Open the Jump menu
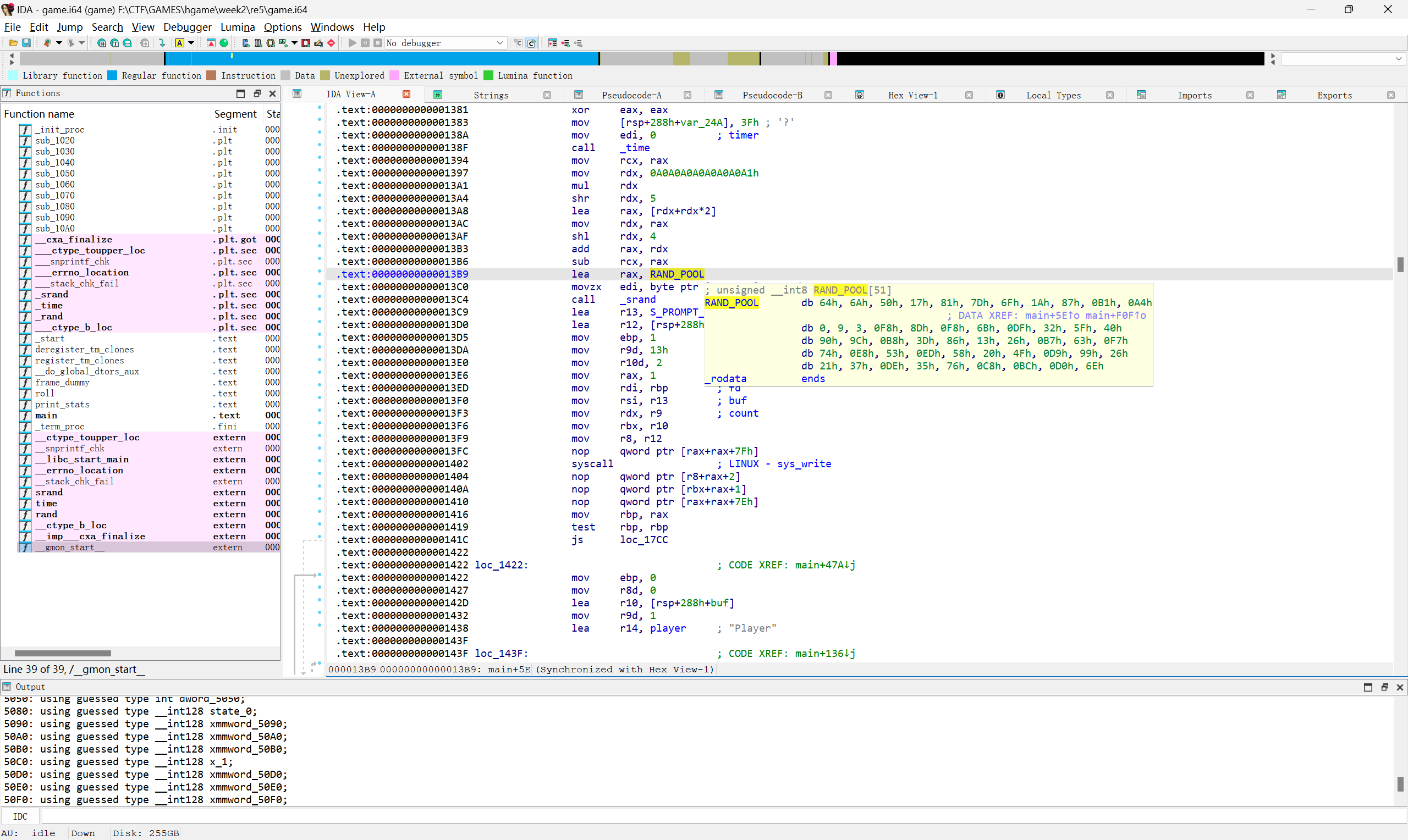Viewport: 1408px width, 840px height. click(70, 26)
